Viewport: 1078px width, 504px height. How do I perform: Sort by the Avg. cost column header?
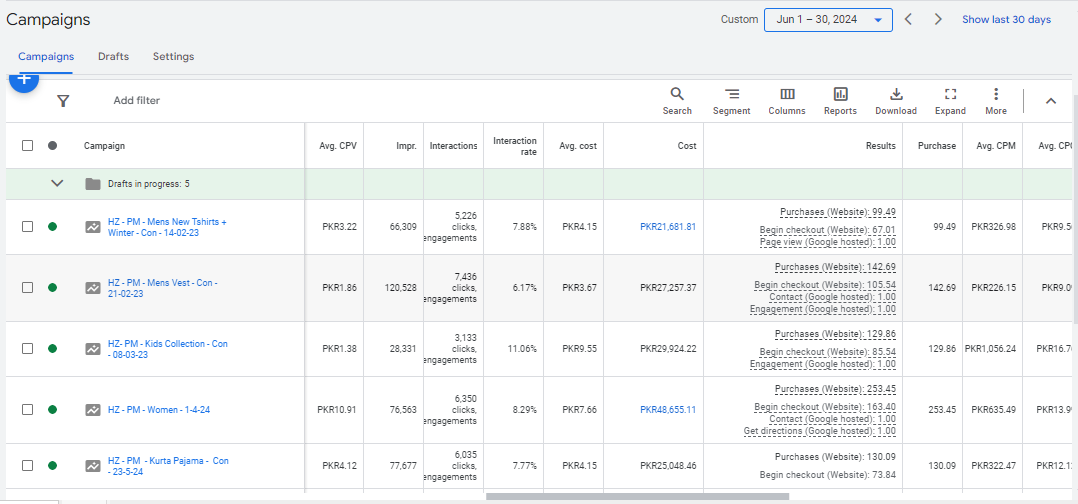578,146
